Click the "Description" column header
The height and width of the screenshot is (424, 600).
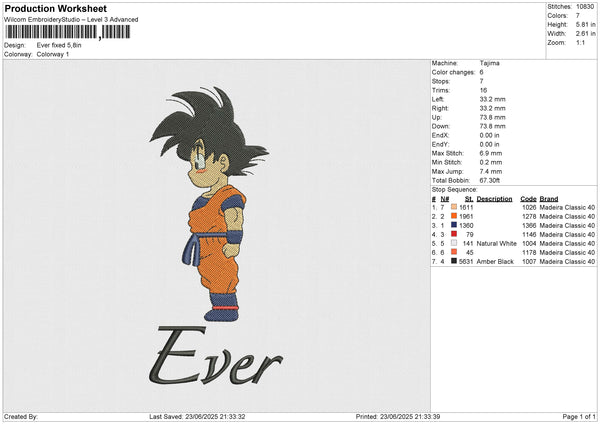pyautogui.click(x=494, y=199)
